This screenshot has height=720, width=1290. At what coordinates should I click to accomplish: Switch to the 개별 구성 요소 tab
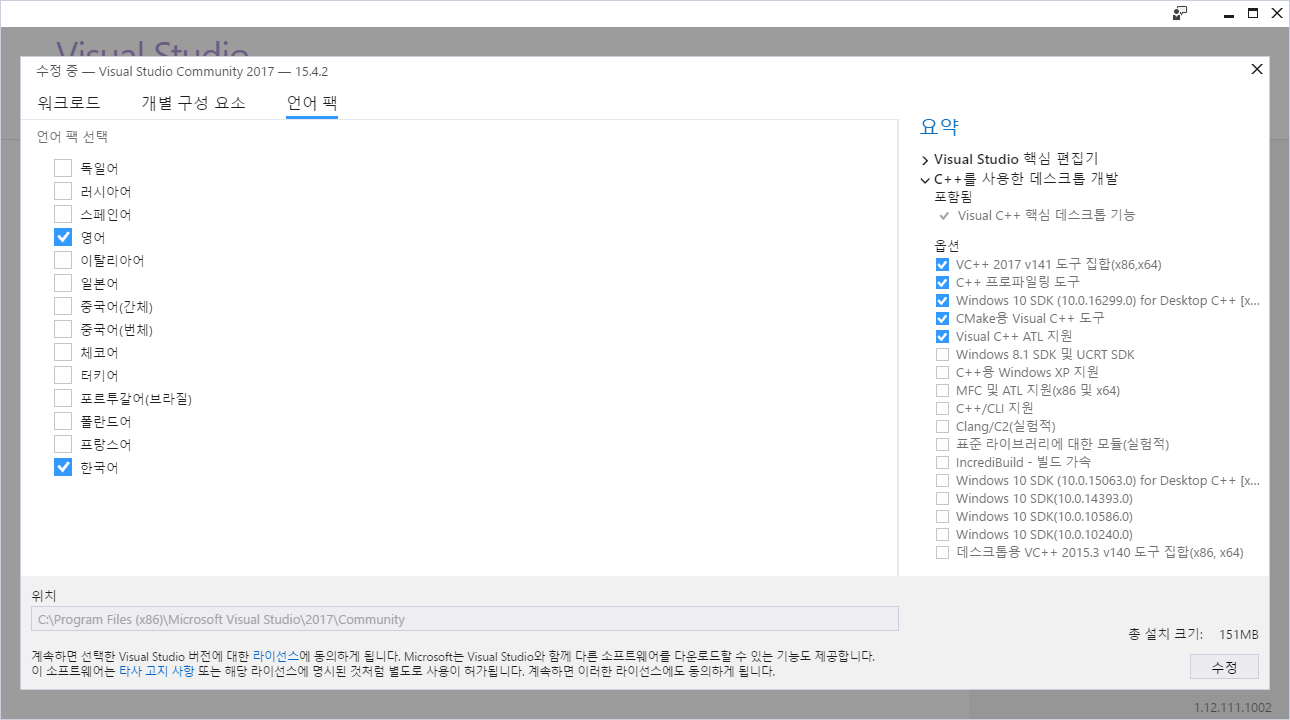(x=193, y=102)
